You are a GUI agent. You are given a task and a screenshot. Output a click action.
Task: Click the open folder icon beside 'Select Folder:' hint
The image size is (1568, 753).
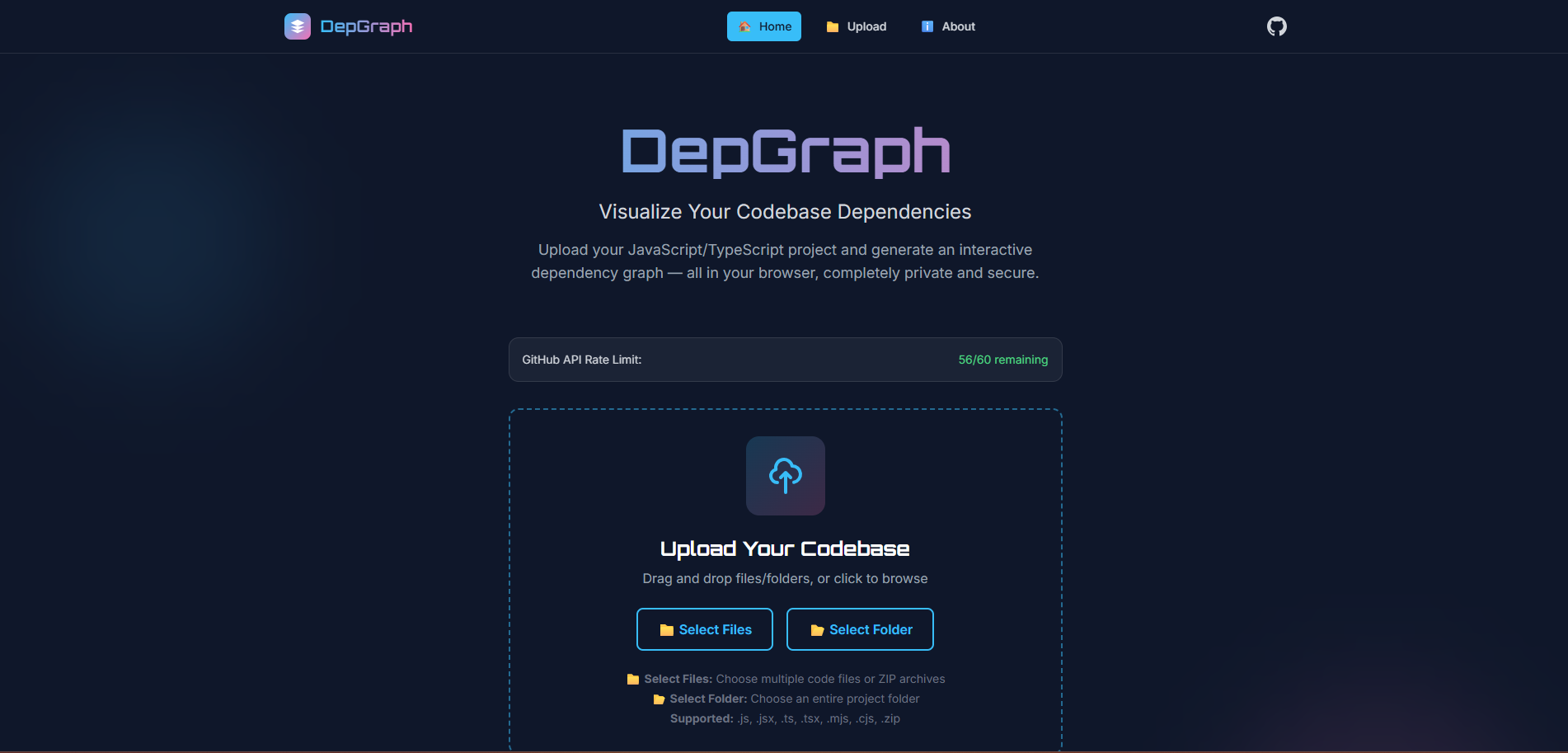click(x=659, y=699)
